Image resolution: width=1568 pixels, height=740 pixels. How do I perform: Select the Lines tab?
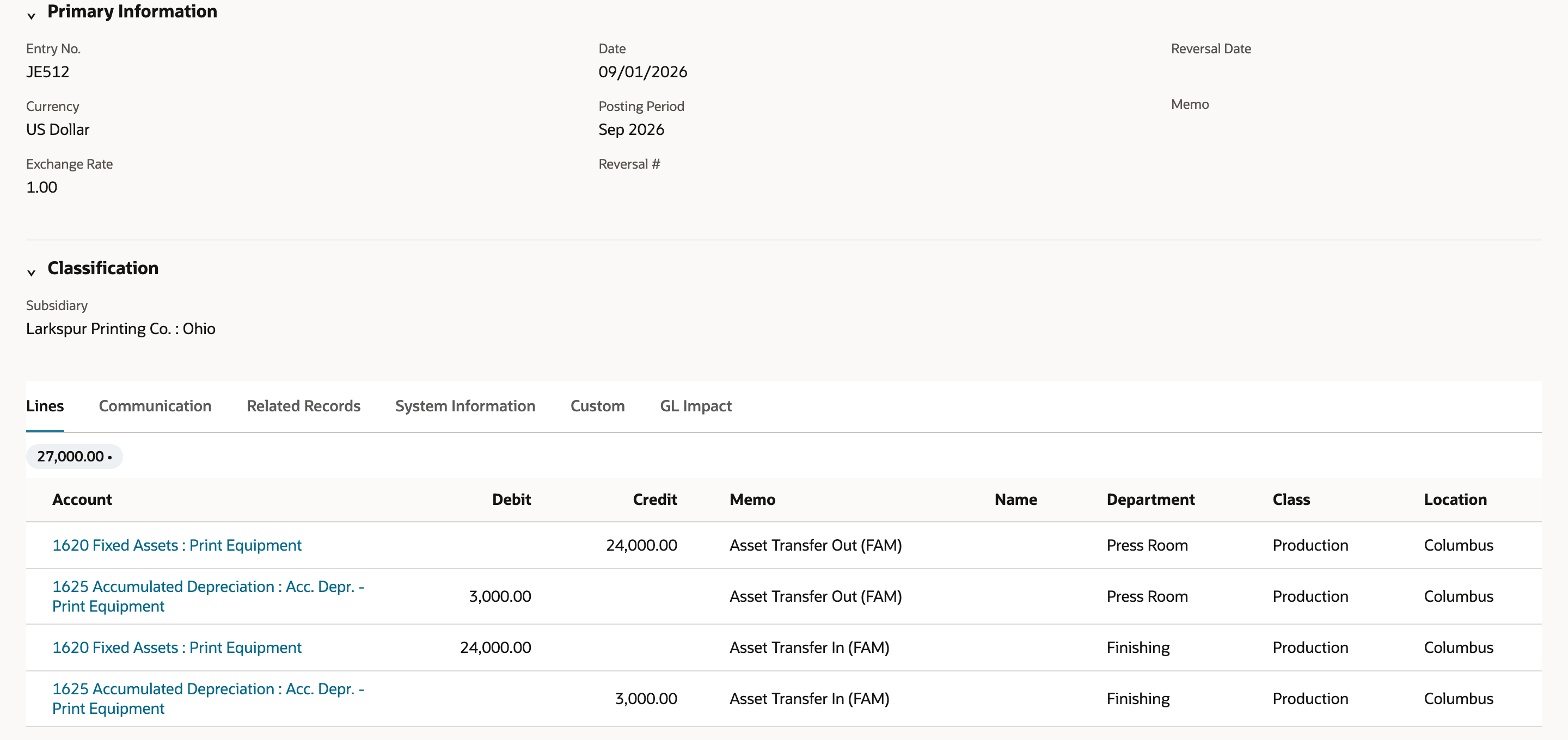pos(45,406)
